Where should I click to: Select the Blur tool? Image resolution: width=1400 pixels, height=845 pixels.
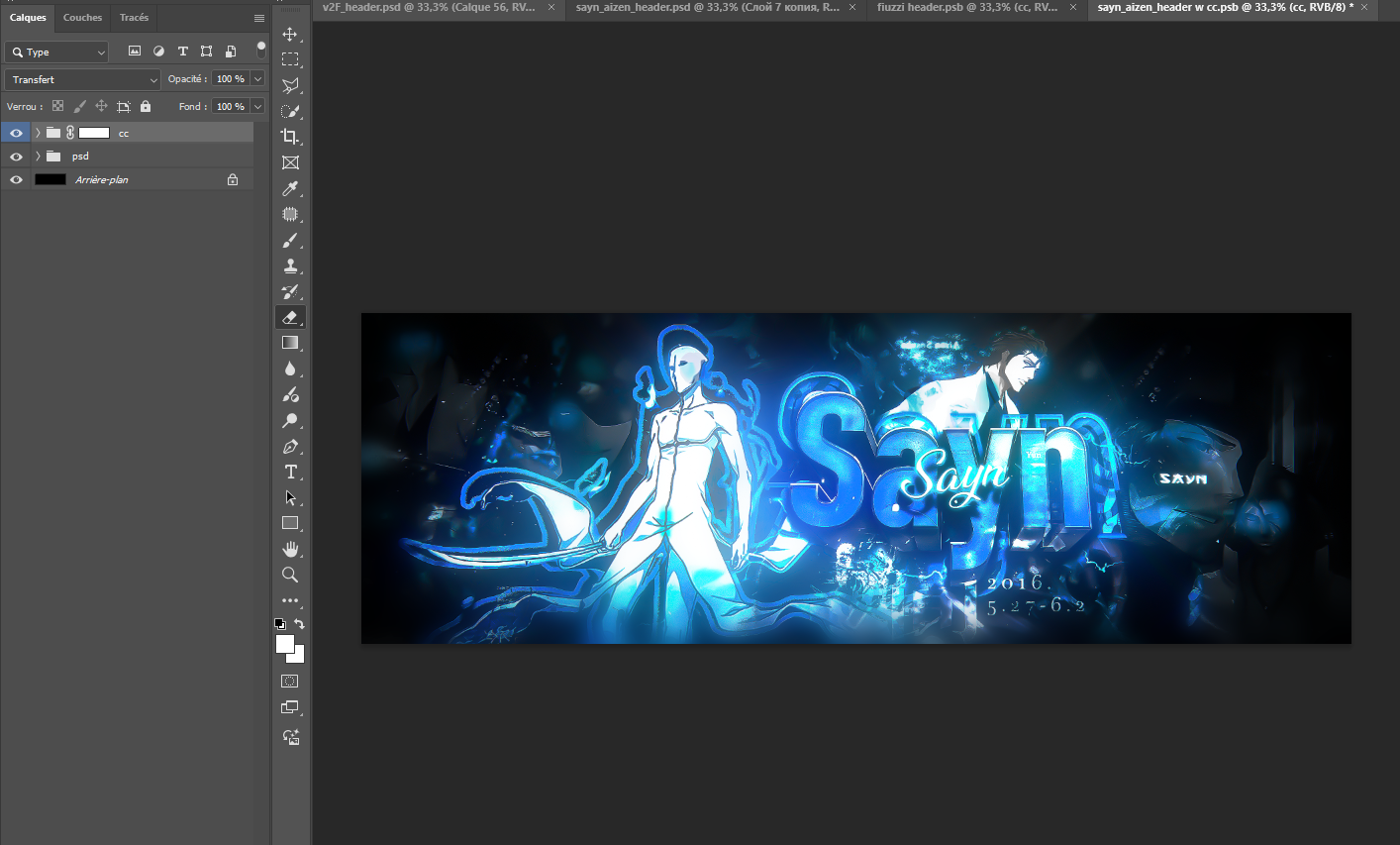coord(290,369)
